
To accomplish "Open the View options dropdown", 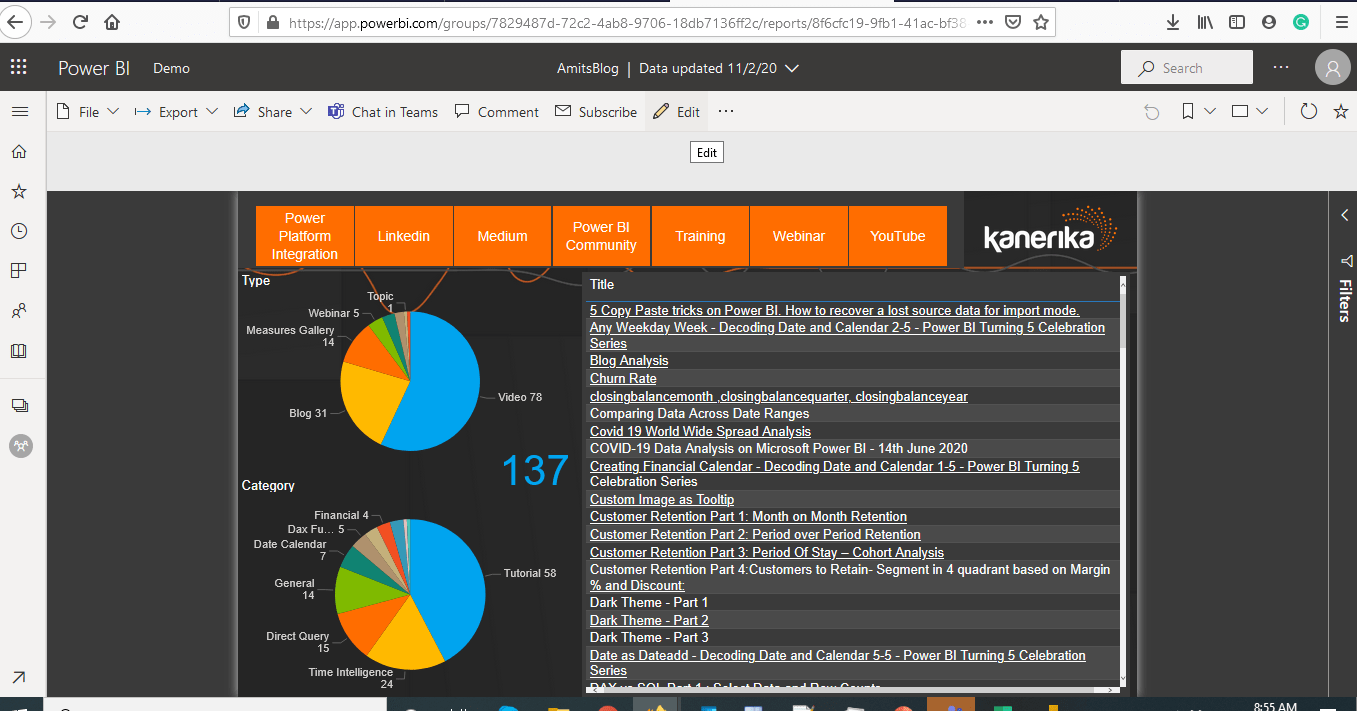I will tap(1250, 111).
